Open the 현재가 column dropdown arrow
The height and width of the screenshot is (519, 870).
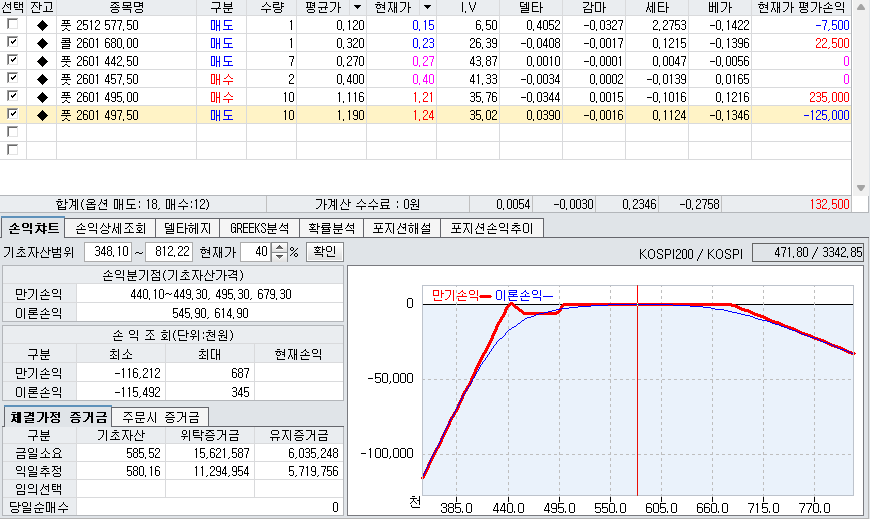click(x=428, y=7)
